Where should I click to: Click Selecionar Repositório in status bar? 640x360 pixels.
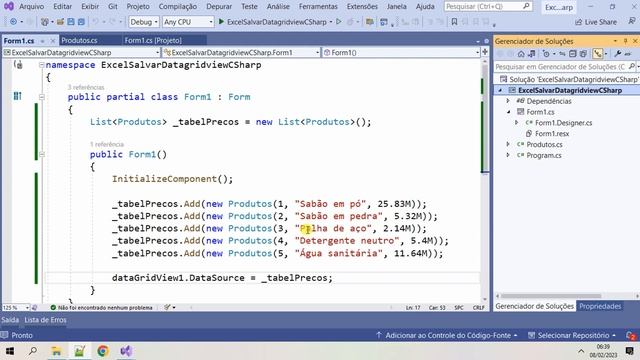tap(572, 336)
